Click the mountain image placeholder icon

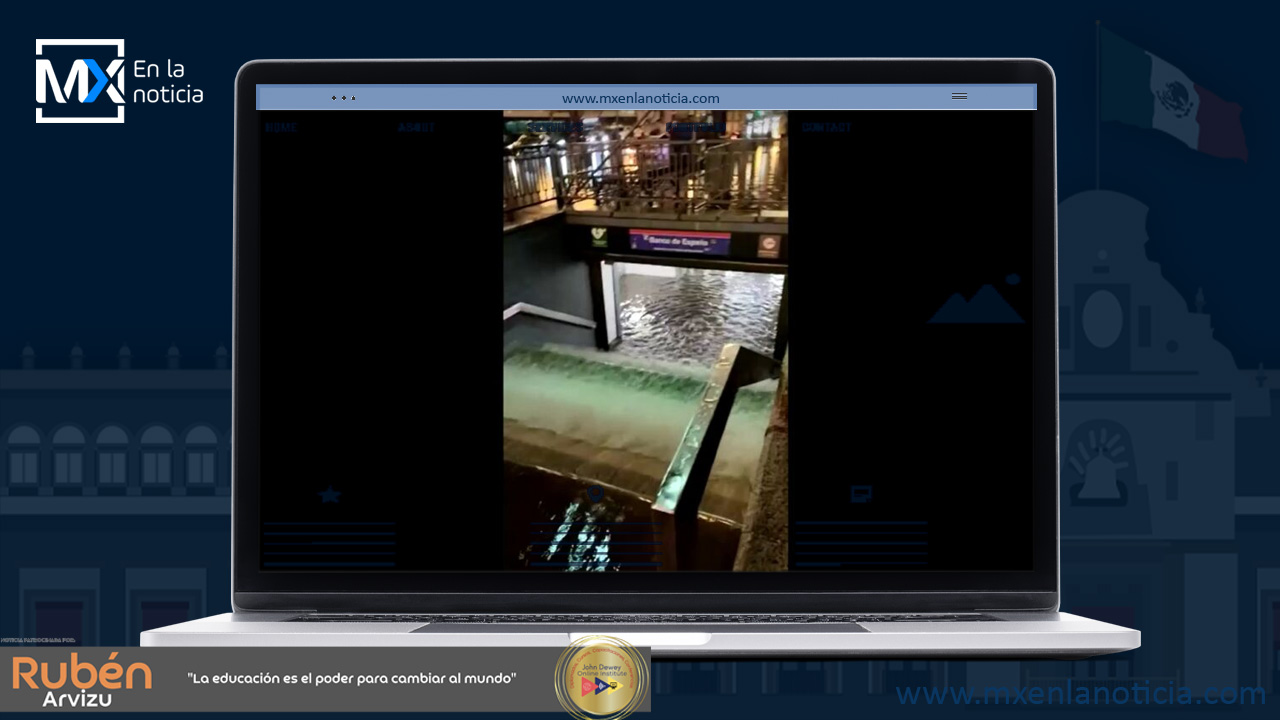(x=976, y=300)
